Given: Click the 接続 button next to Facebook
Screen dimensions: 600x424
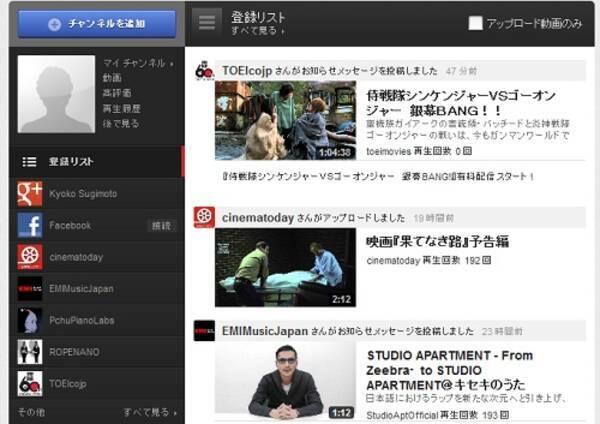Looking at the screenshot, I should [160, 226].
